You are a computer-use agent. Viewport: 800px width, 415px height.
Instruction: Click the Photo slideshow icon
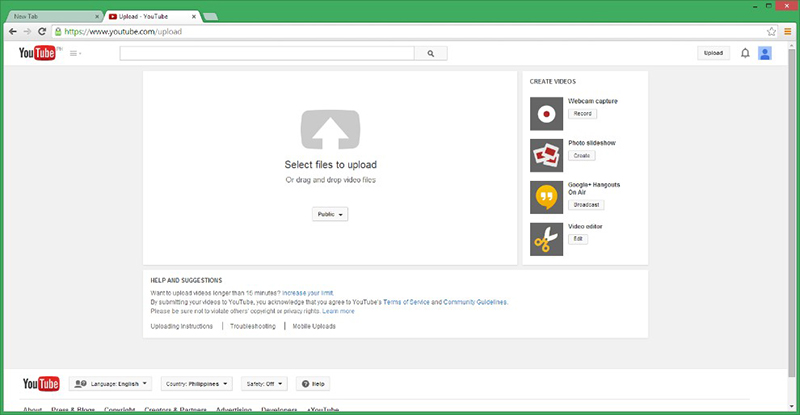547,155
